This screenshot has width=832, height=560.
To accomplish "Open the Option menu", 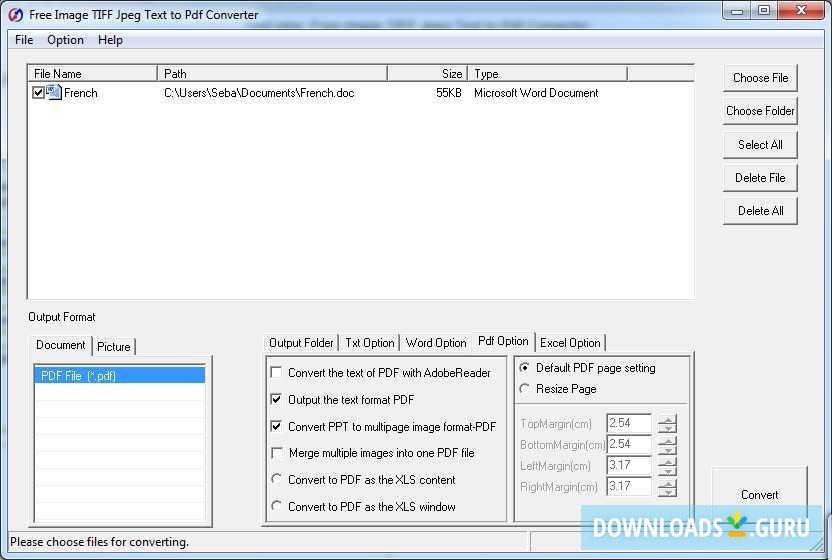I will (x=65, y=40).
